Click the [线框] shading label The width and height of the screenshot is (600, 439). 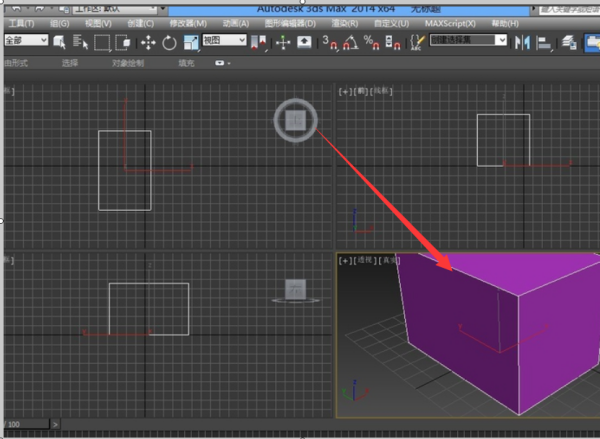point(381,91)
